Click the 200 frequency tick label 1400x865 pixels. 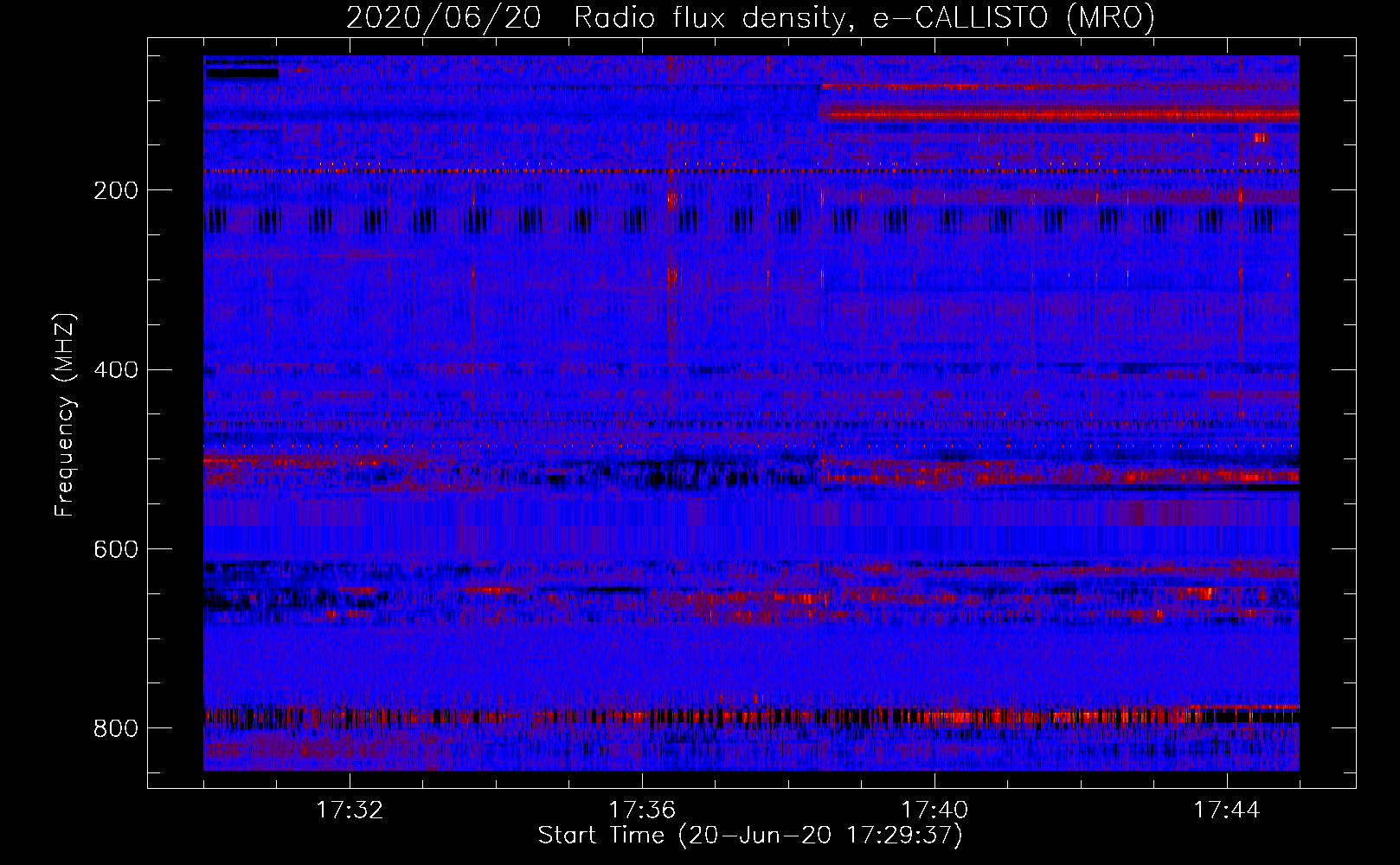(x=116, y=190)
